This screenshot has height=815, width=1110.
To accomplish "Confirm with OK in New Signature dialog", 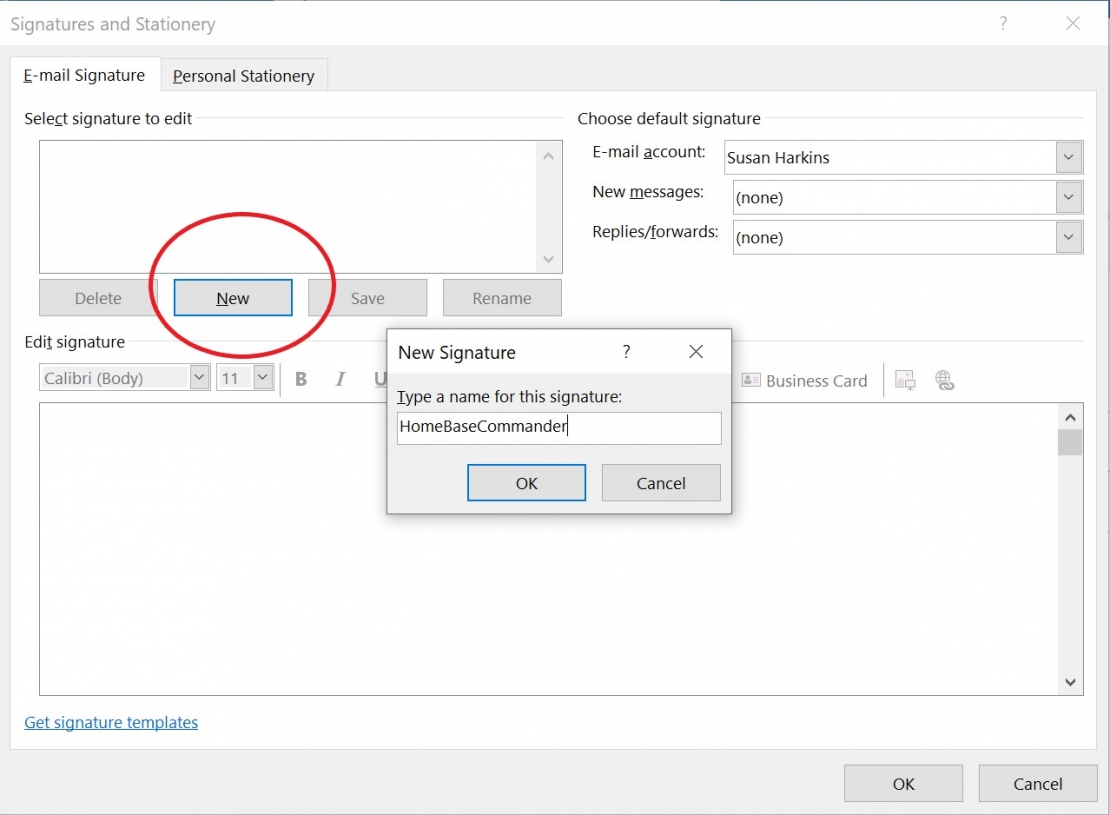I will pyautogui.click(x=526, y=482).
